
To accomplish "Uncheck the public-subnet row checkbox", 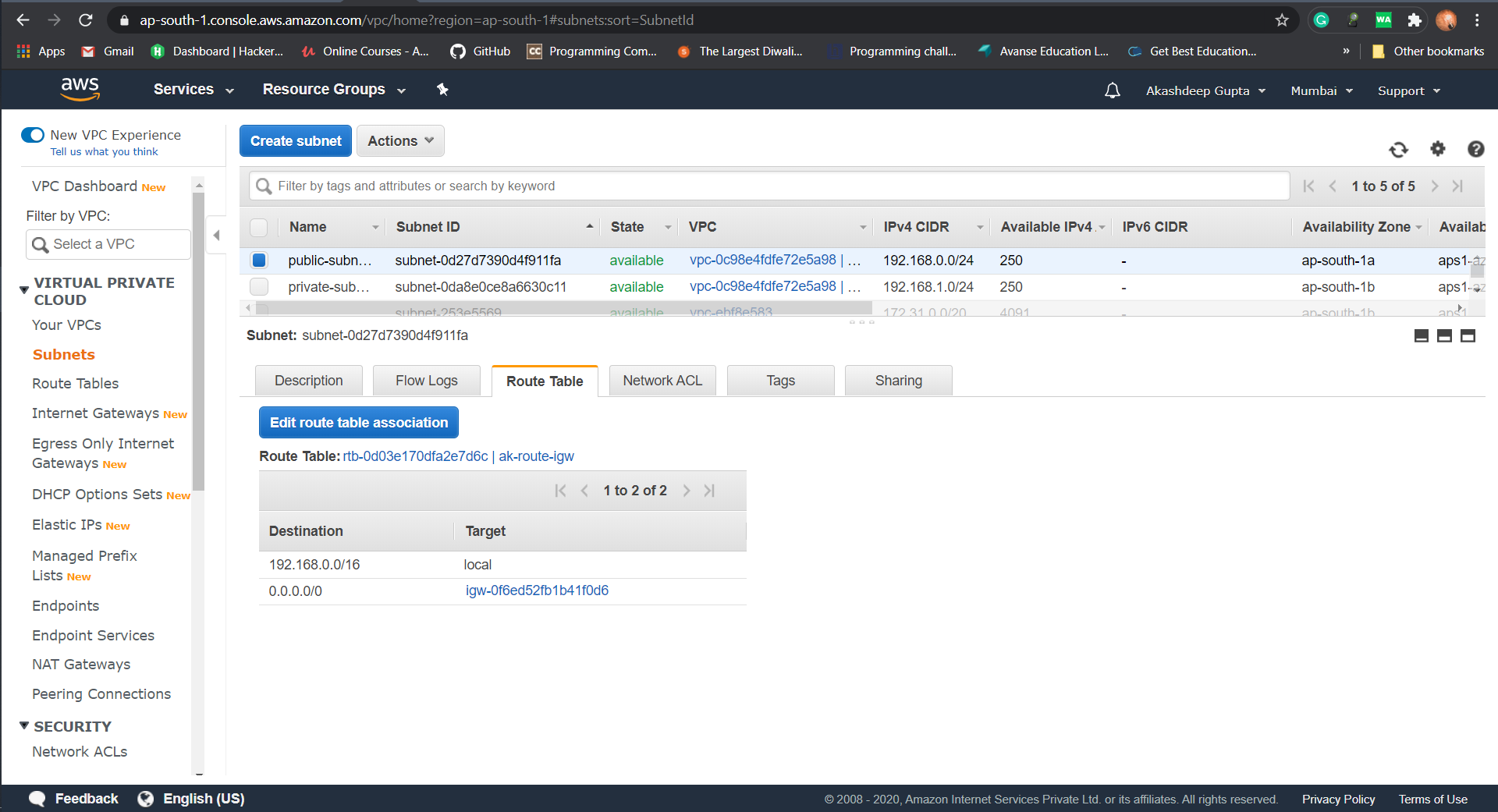I will tap(258, 260).
